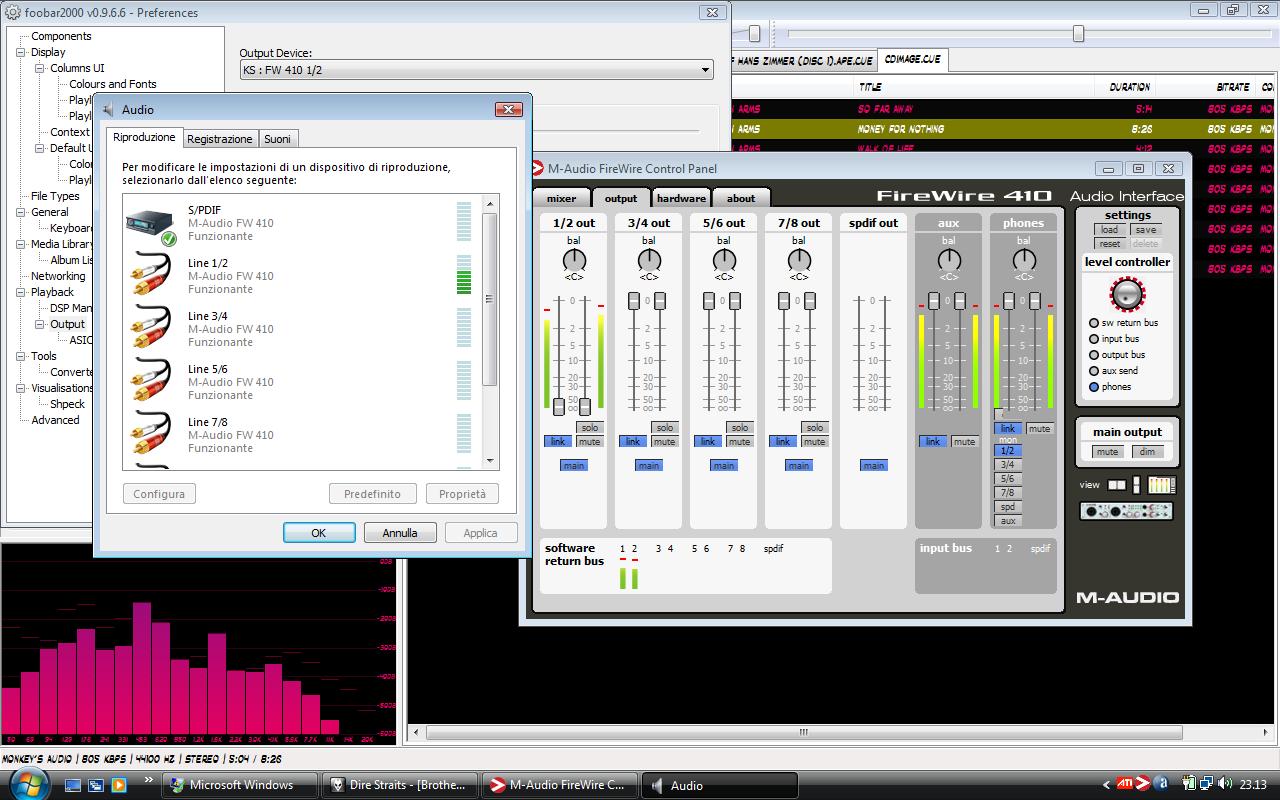Select the output bus radio option
1280x800 pixels.
pos(1094,355)
